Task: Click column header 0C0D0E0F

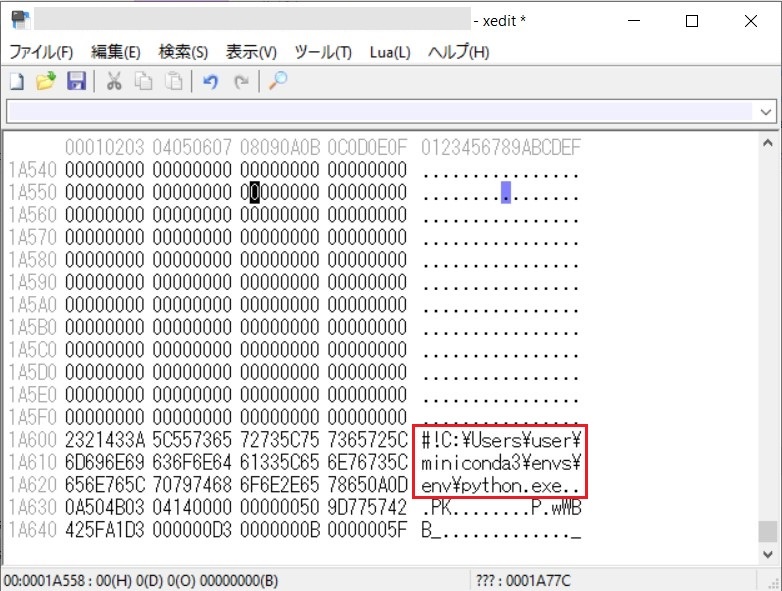Action: pyautogui.click(x=368, y=148)
